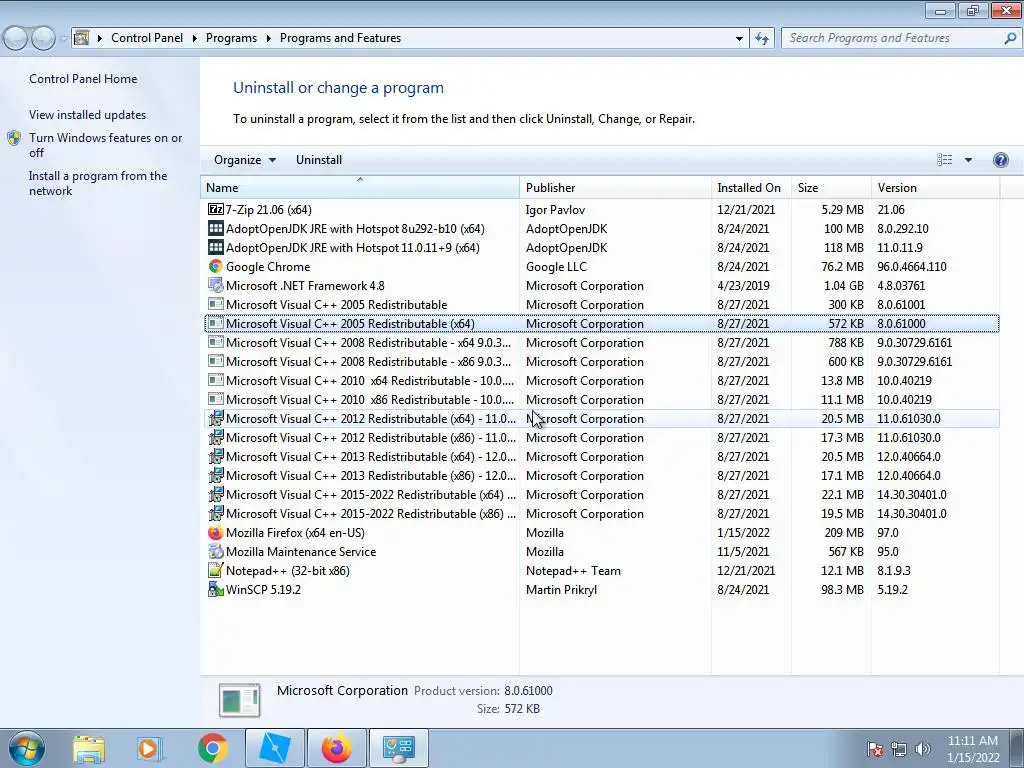
Task: Click the back navigation arrow button
Action: coord(16,38)
